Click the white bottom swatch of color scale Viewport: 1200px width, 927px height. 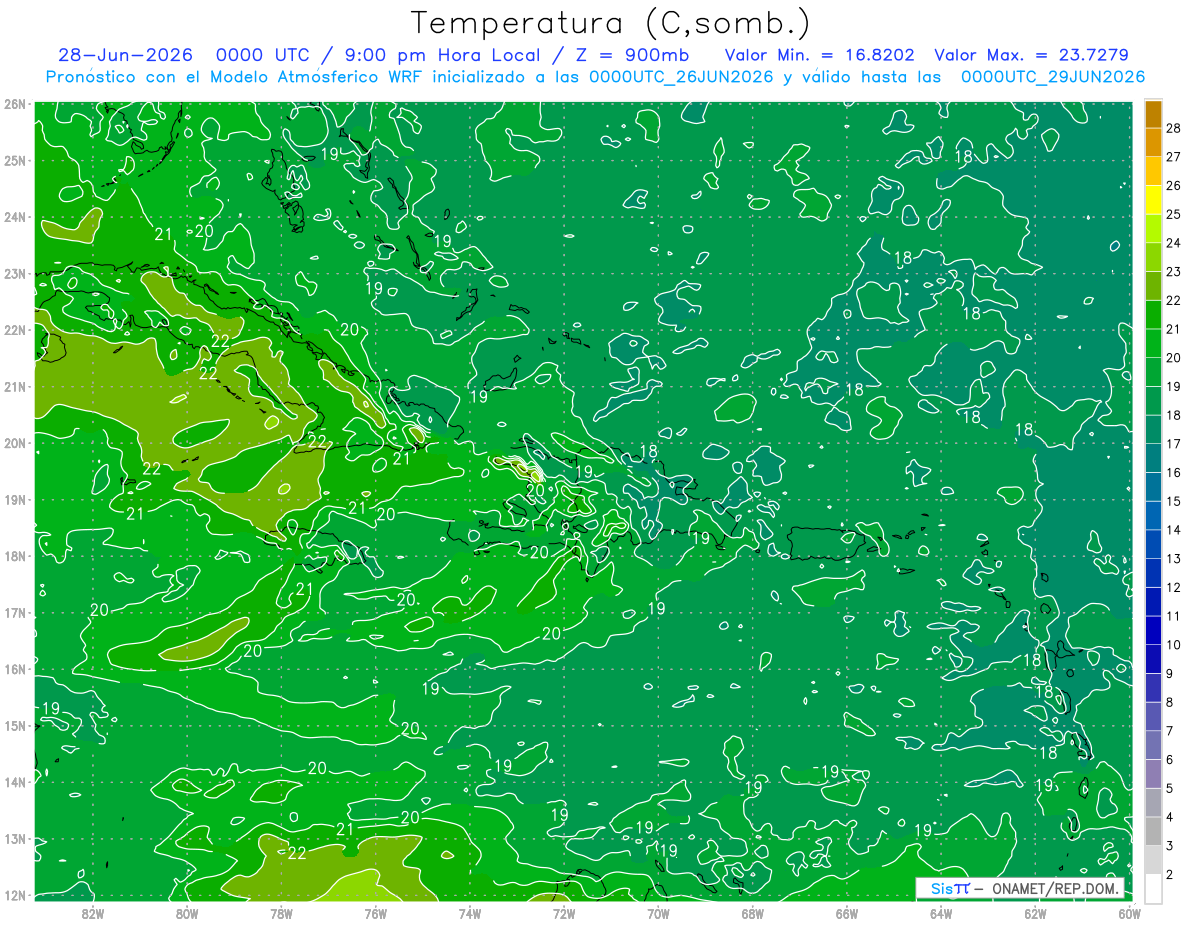[1153, 888]
